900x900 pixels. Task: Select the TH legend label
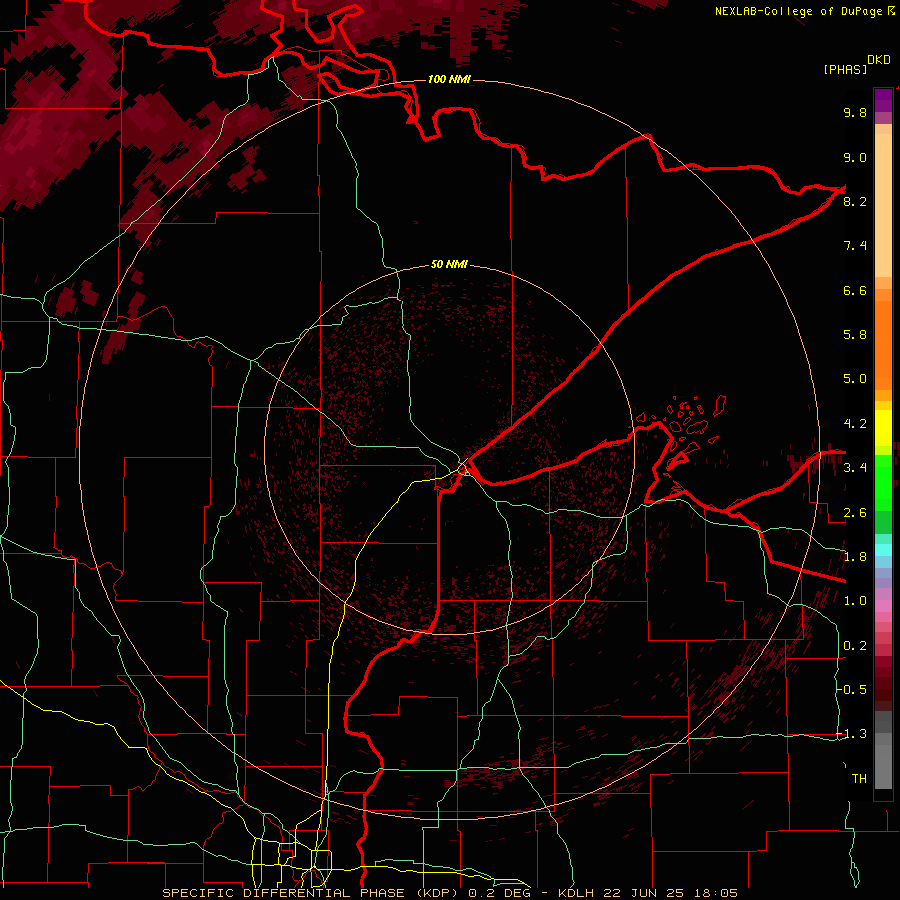[x=859, y=779]
